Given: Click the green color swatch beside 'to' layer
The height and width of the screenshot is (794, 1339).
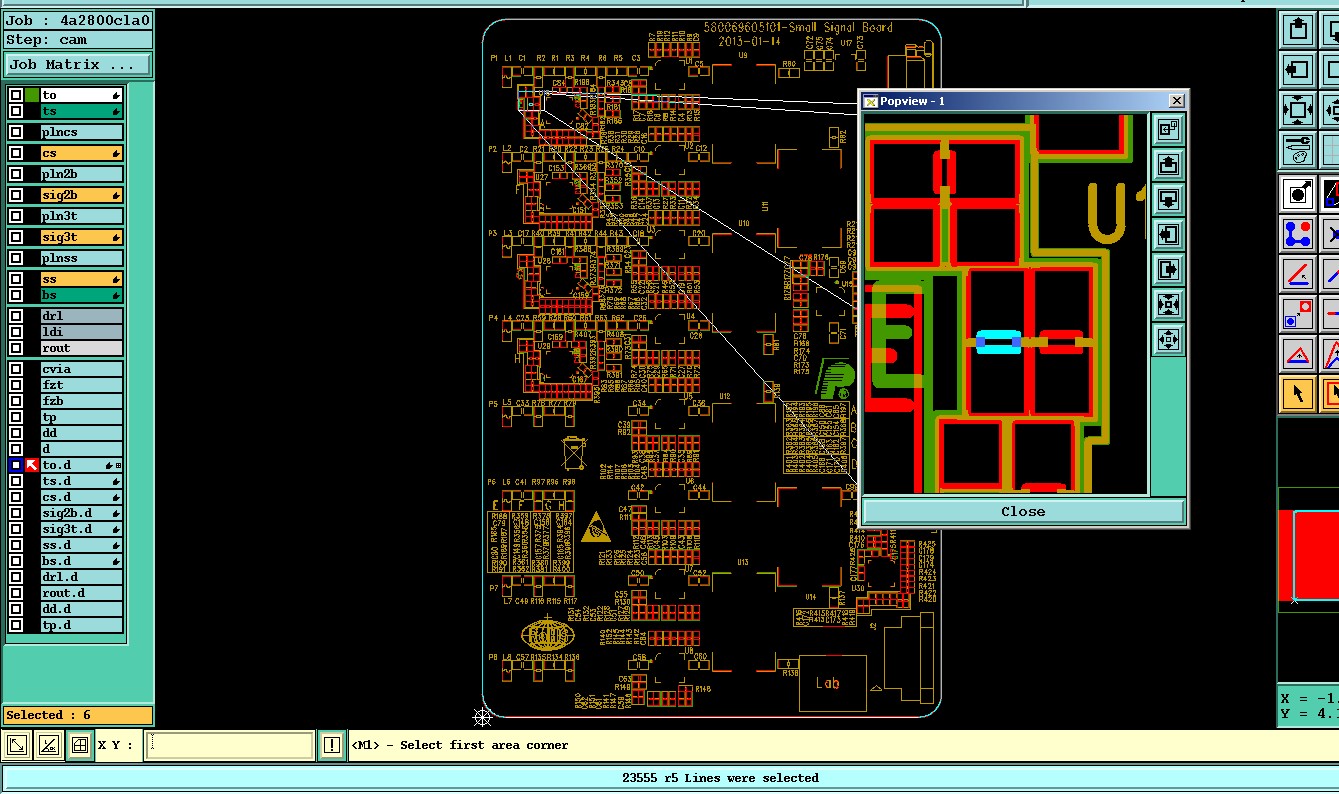Looking at the screenshot, I should pyautogui.click(x=32, y=95).
